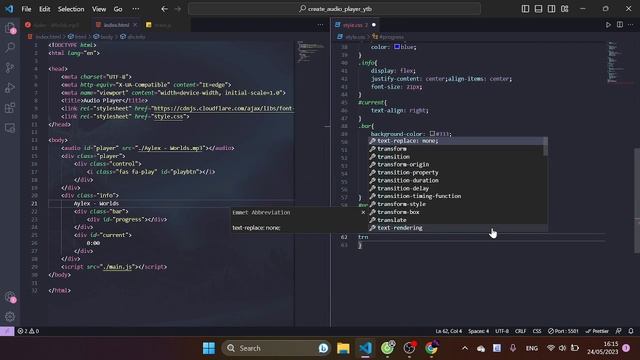
Task: Switch to the main.js tab
Action: click(163, 25)
